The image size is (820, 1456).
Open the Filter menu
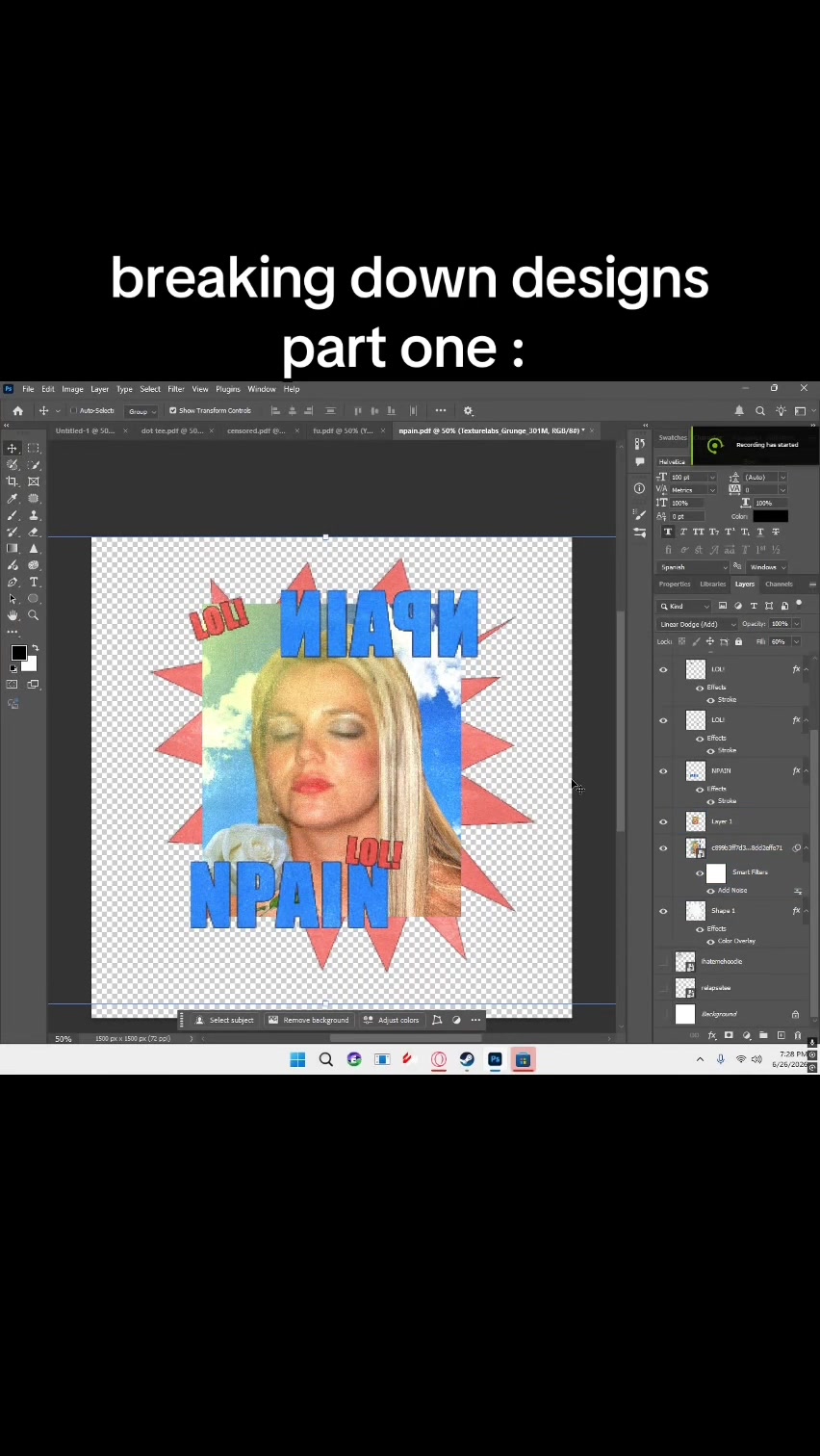(176, 389)
